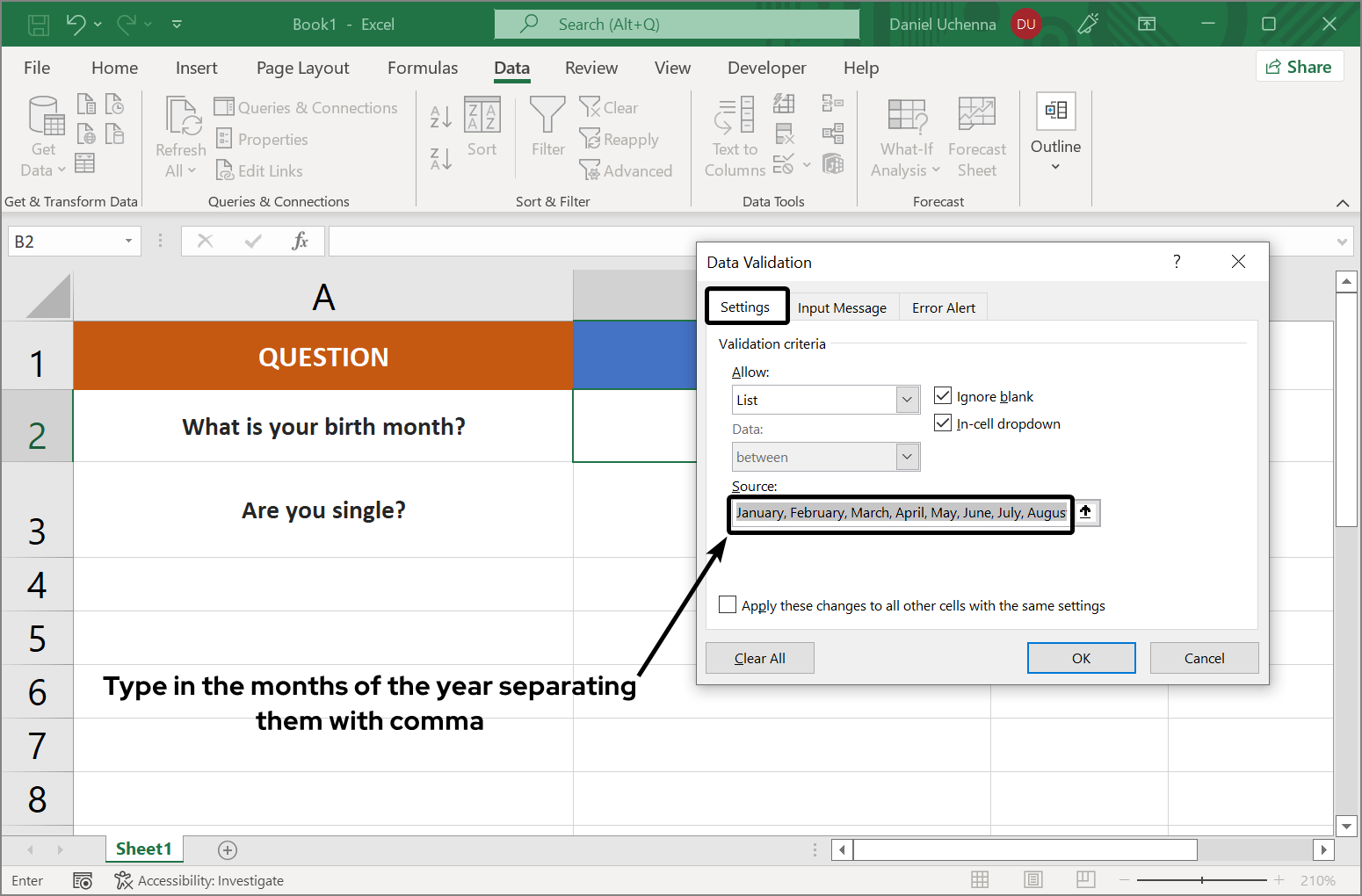
Task: Select the Reapply filter icon
Action: click(620, 139)
